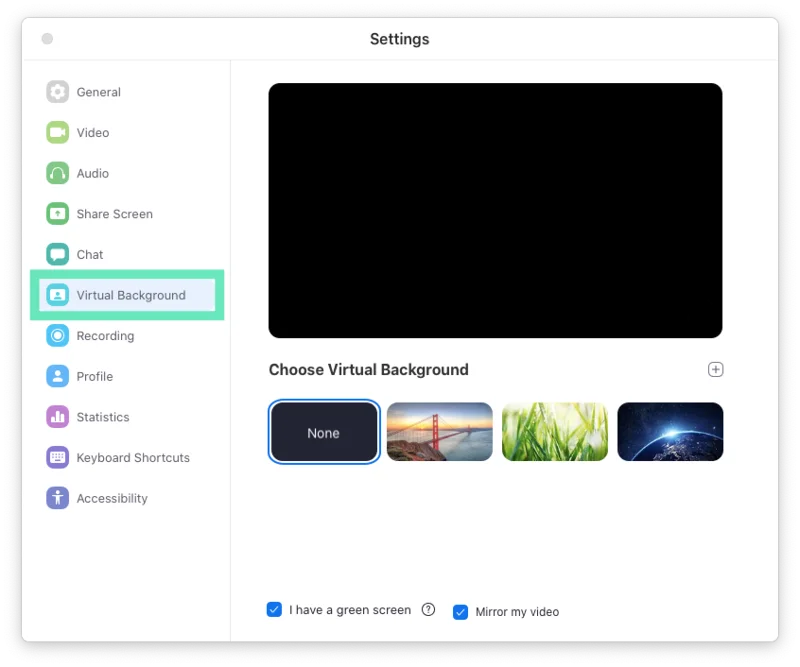
Task: Open the Chat bubble icon
Action: [58, 255]
